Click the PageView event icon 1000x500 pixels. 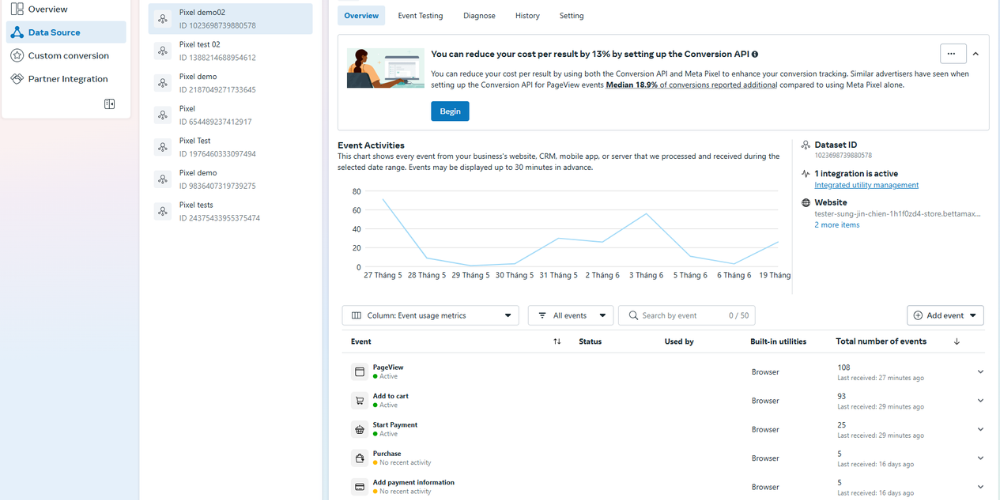pyautogui.click(x=360, y=372)
